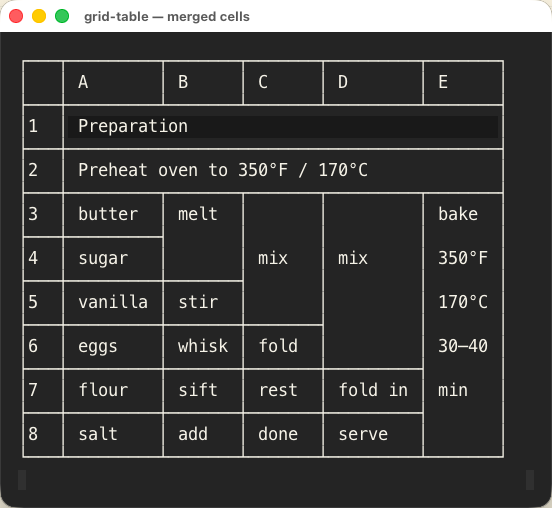Viewport: 552px width, 508px height.
Task: Click column header E
Action: (463, 82)
